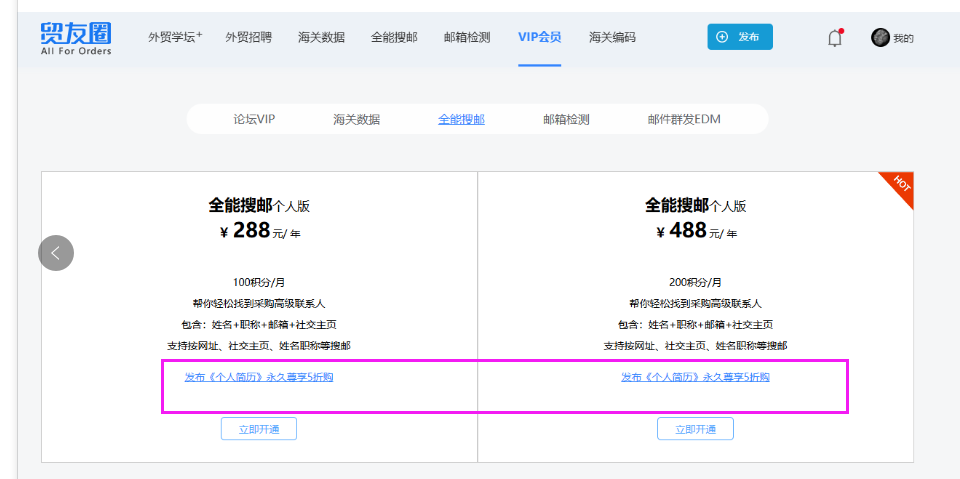This screenshot has height=479, width=960.
Task: Open 海关编码 in the navigation
Action: pos(612,37)
